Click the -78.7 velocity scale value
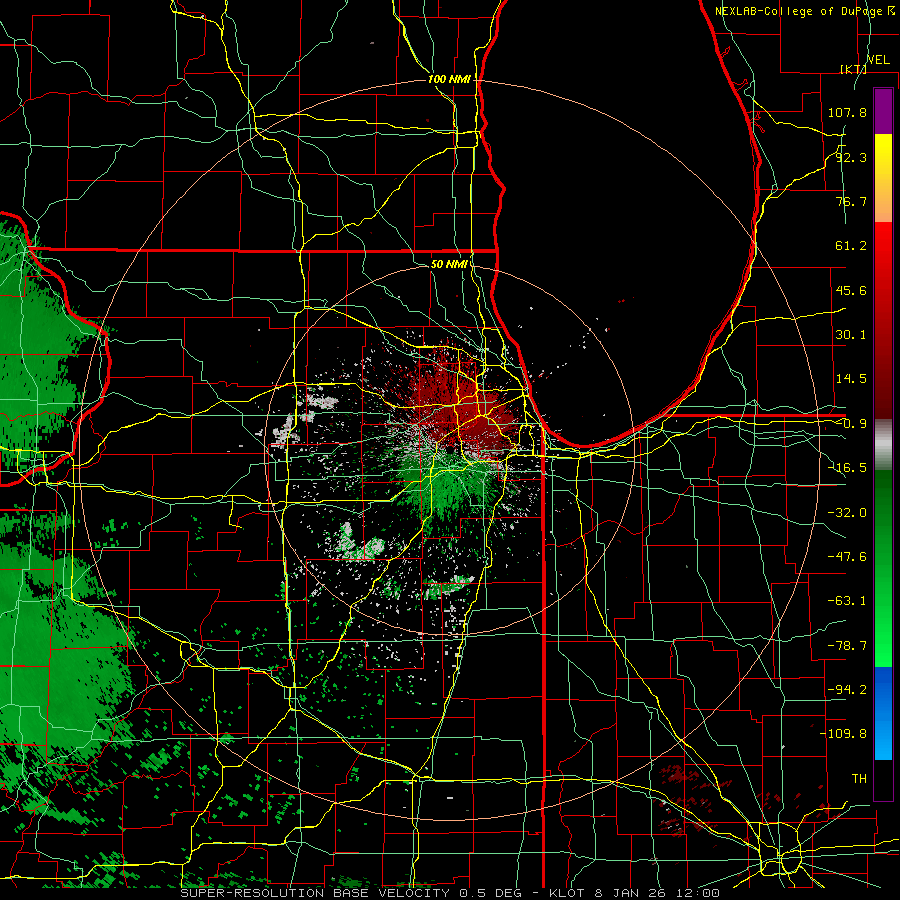Image resolution: width=900 pixels, height=900 pixels. (847, 646)
